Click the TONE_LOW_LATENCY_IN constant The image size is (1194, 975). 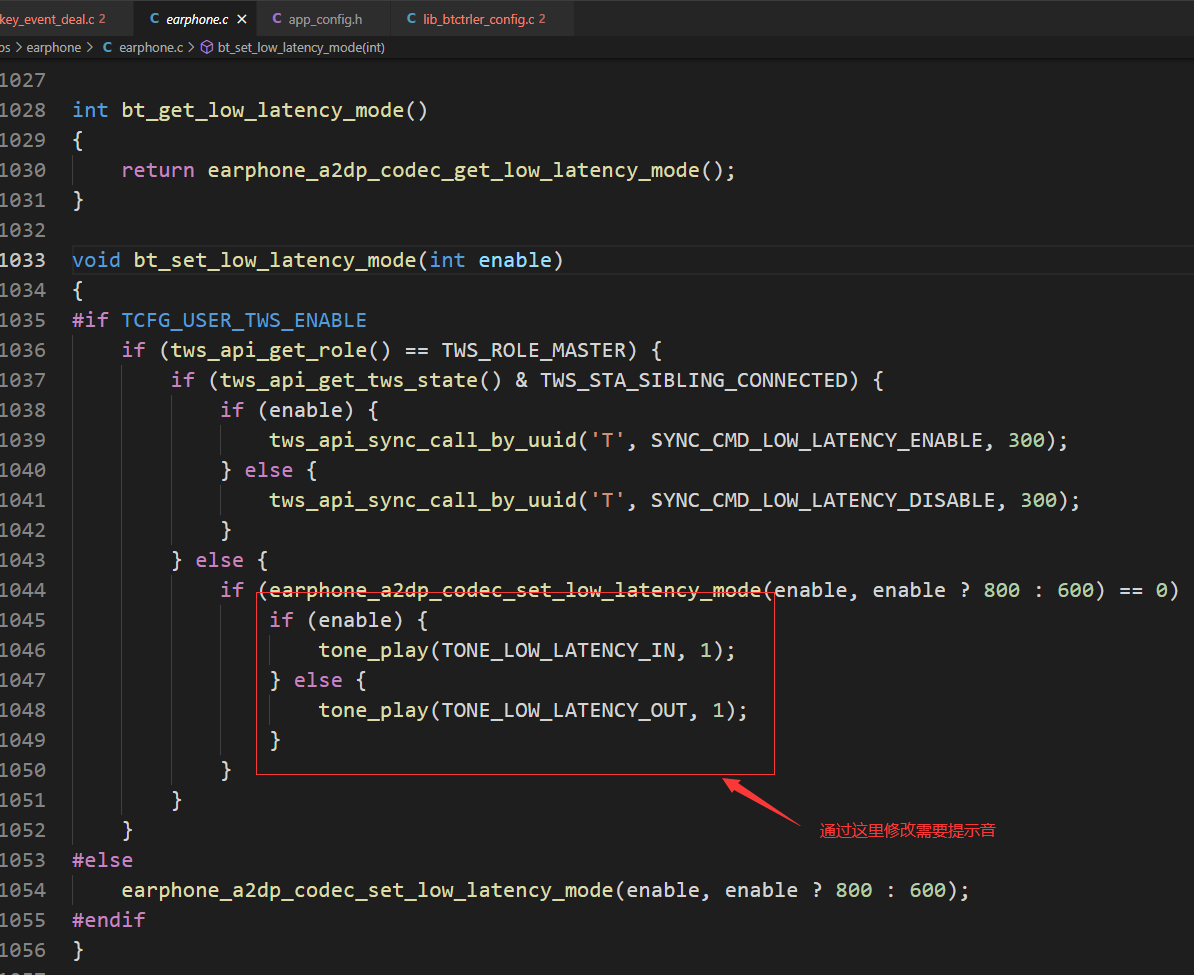click(558, 651)
